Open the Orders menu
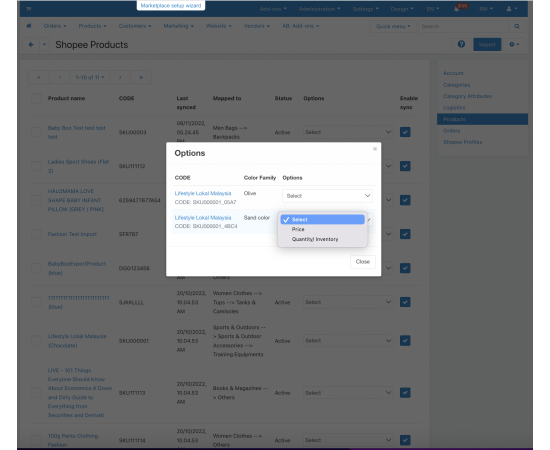Image resolution: width=550 pixels, height=450 pixels. 55,26
